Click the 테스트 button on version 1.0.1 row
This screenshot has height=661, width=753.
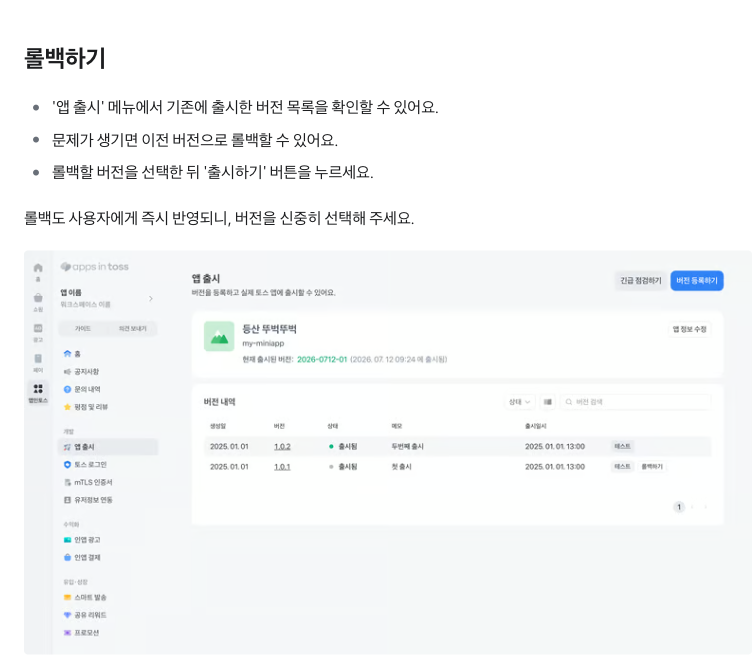(622, 466)
